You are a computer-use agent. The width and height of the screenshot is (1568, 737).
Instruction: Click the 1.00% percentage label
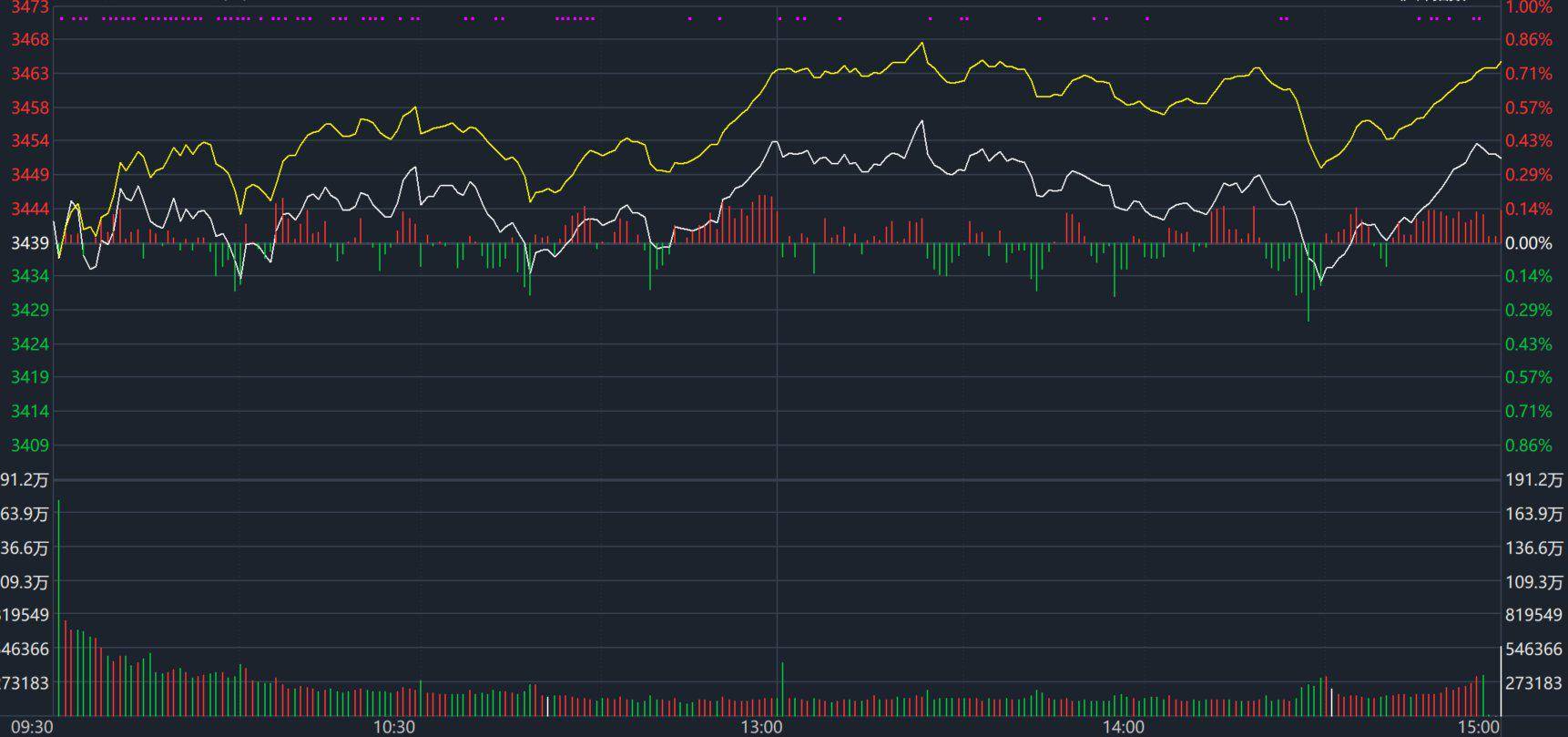pyautogui.click(x=1529, y=7)
